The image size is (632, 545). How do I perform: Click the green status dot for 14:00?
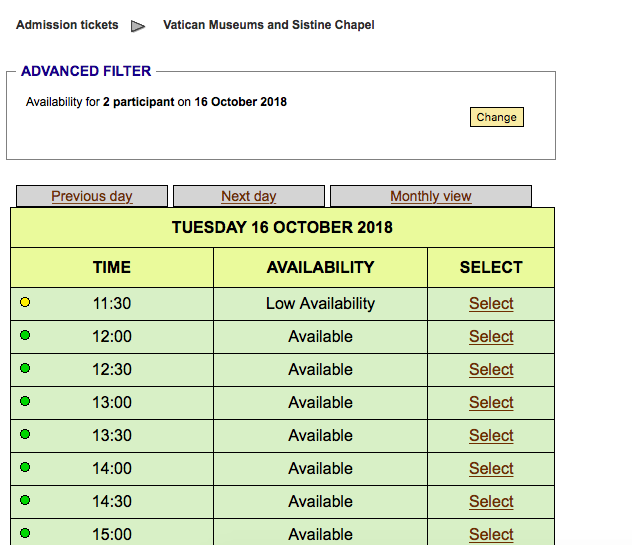pyautogui.click(x=25, y=468)
